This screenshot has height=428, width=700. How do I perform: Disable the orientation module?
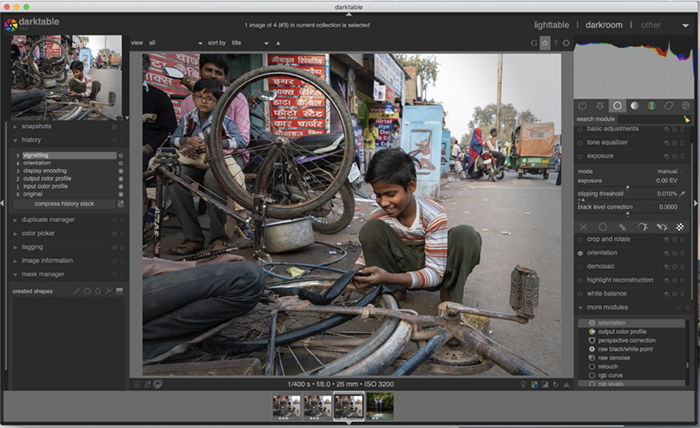[x=580, y=253]
